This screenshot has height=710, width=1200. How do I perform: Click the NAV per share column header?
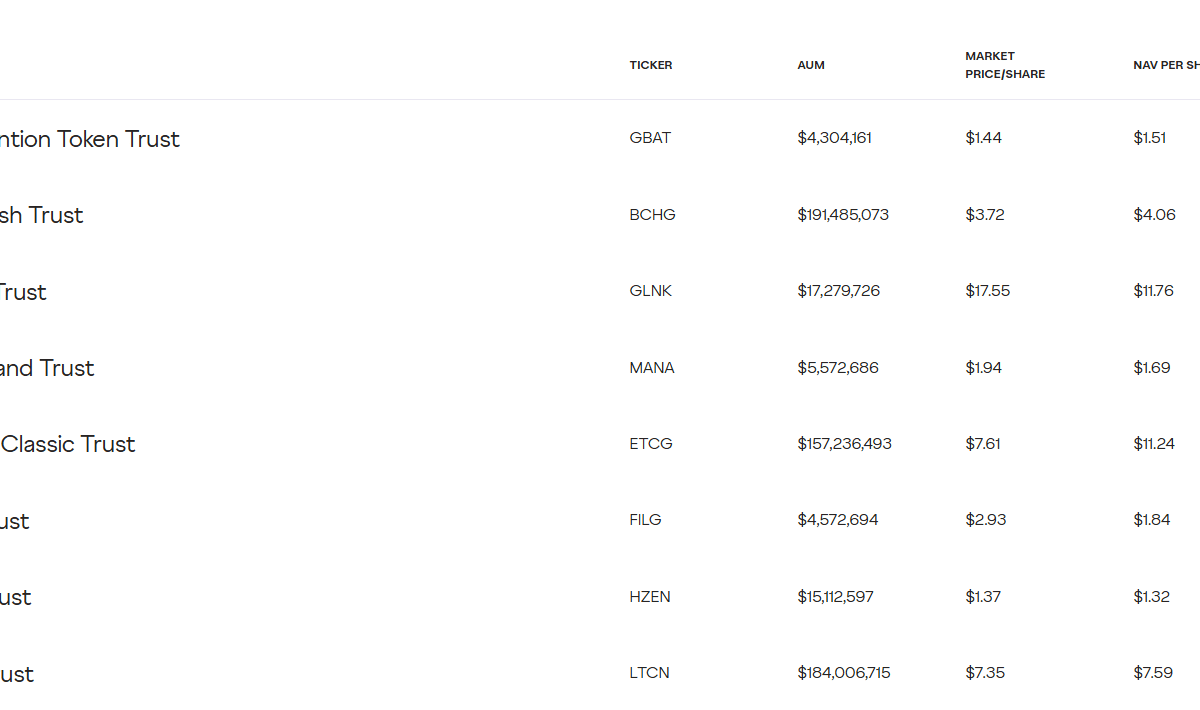point(1166,65)
